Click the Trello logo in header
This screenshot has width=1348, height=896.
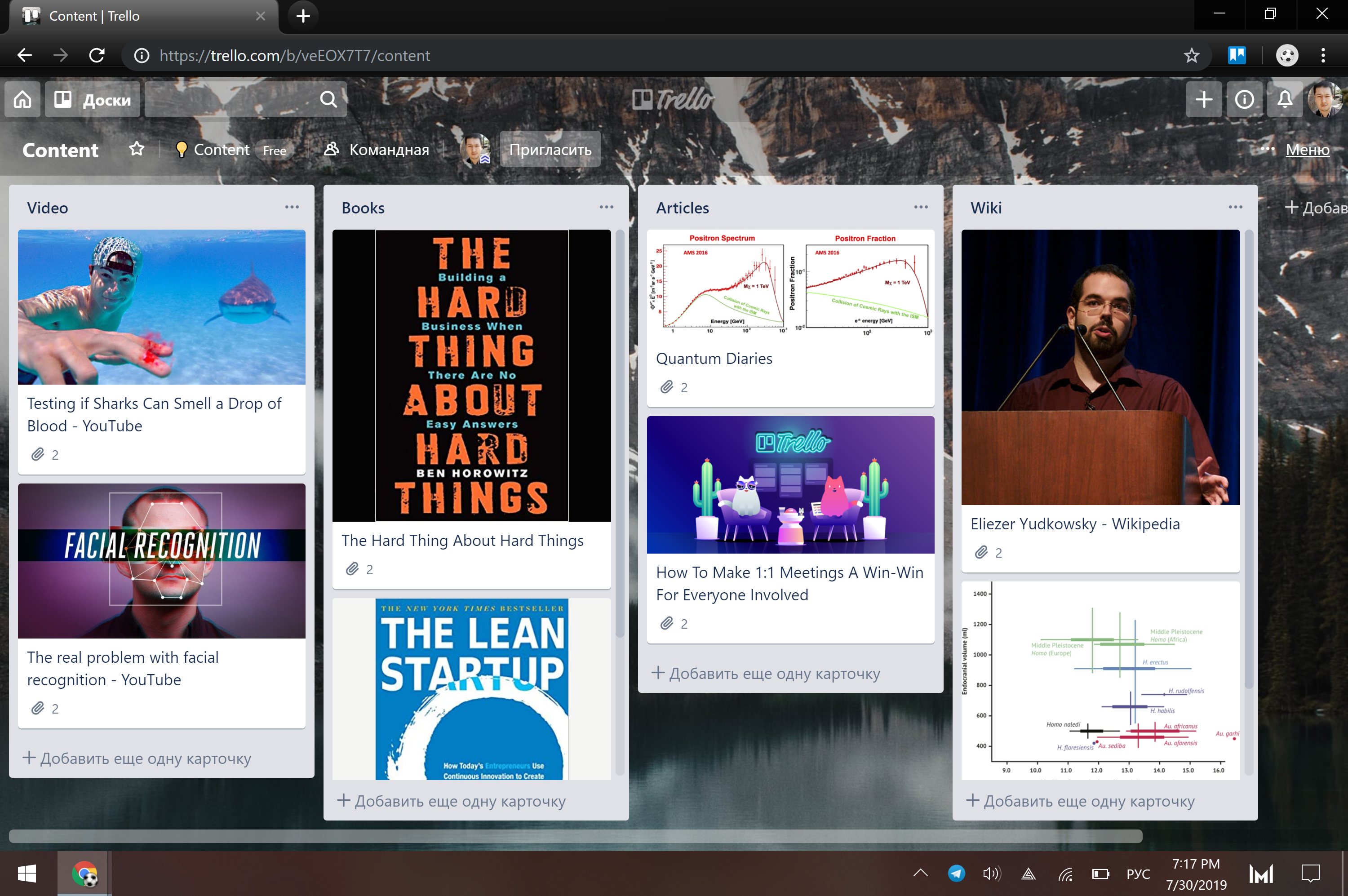pyautogui.click(x=673, y=99)
